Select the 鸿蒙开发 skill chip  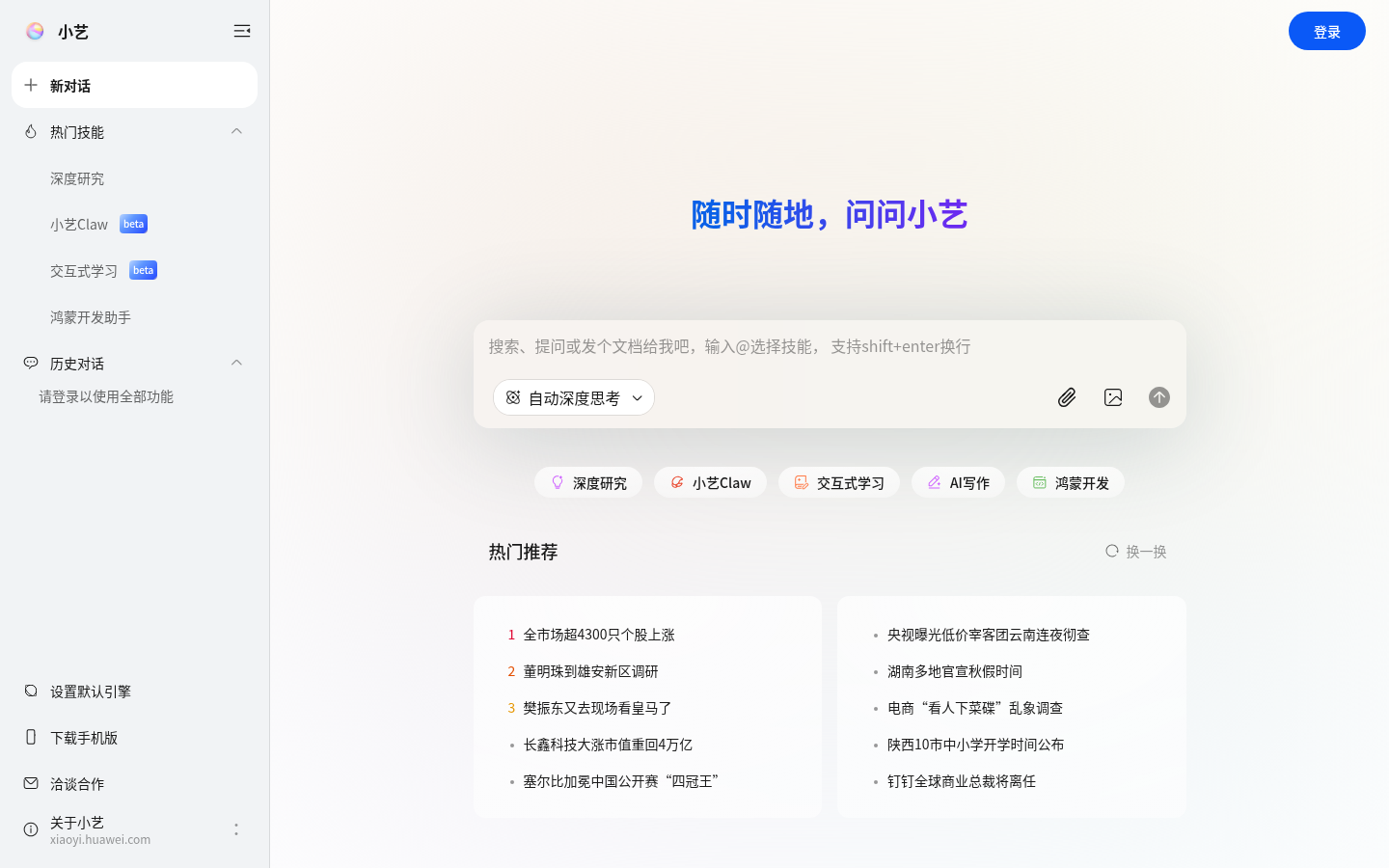(x=1071, y=482)
